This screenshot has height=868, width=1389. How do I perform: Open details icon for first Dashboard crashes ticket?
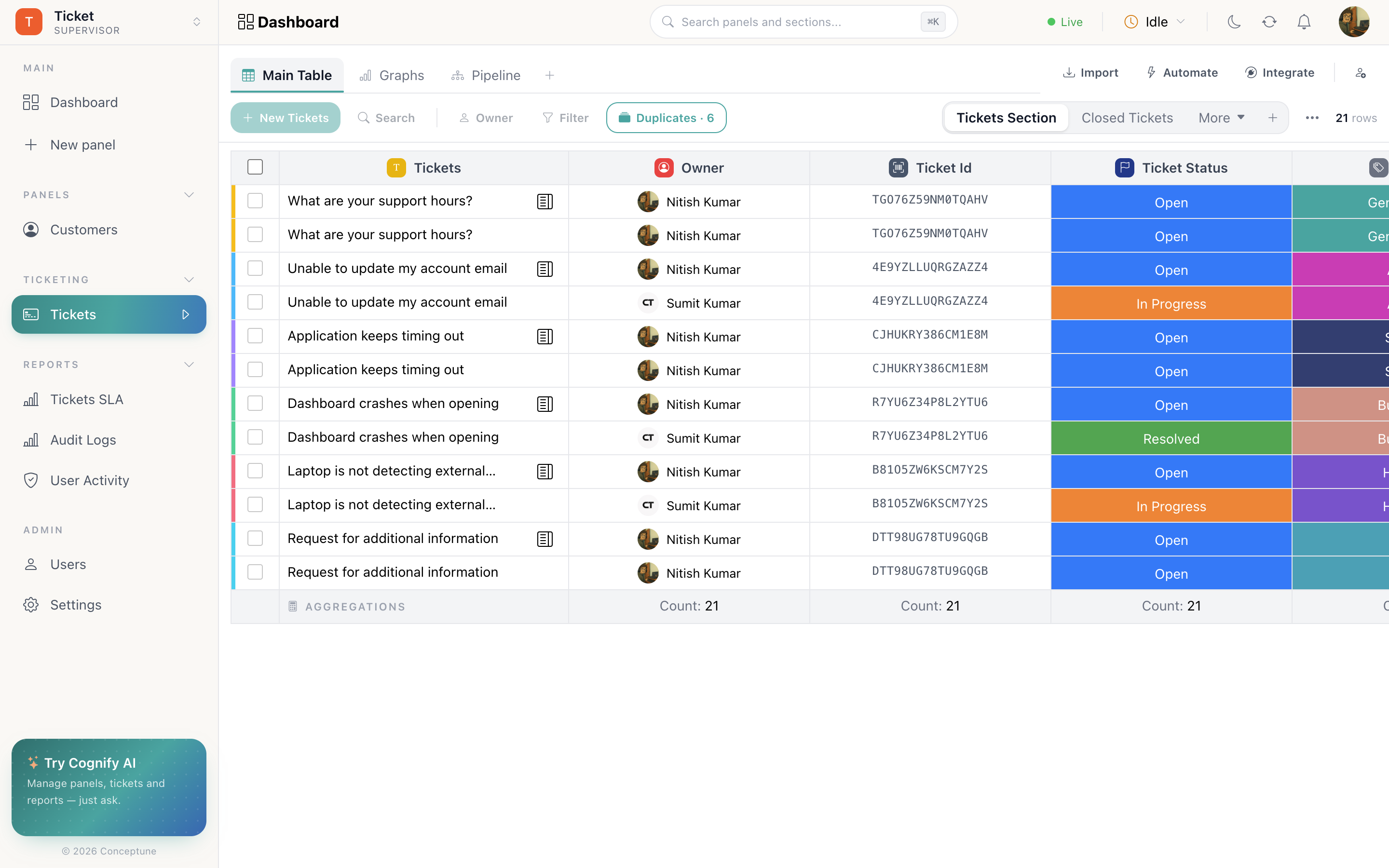pos(545,404)
